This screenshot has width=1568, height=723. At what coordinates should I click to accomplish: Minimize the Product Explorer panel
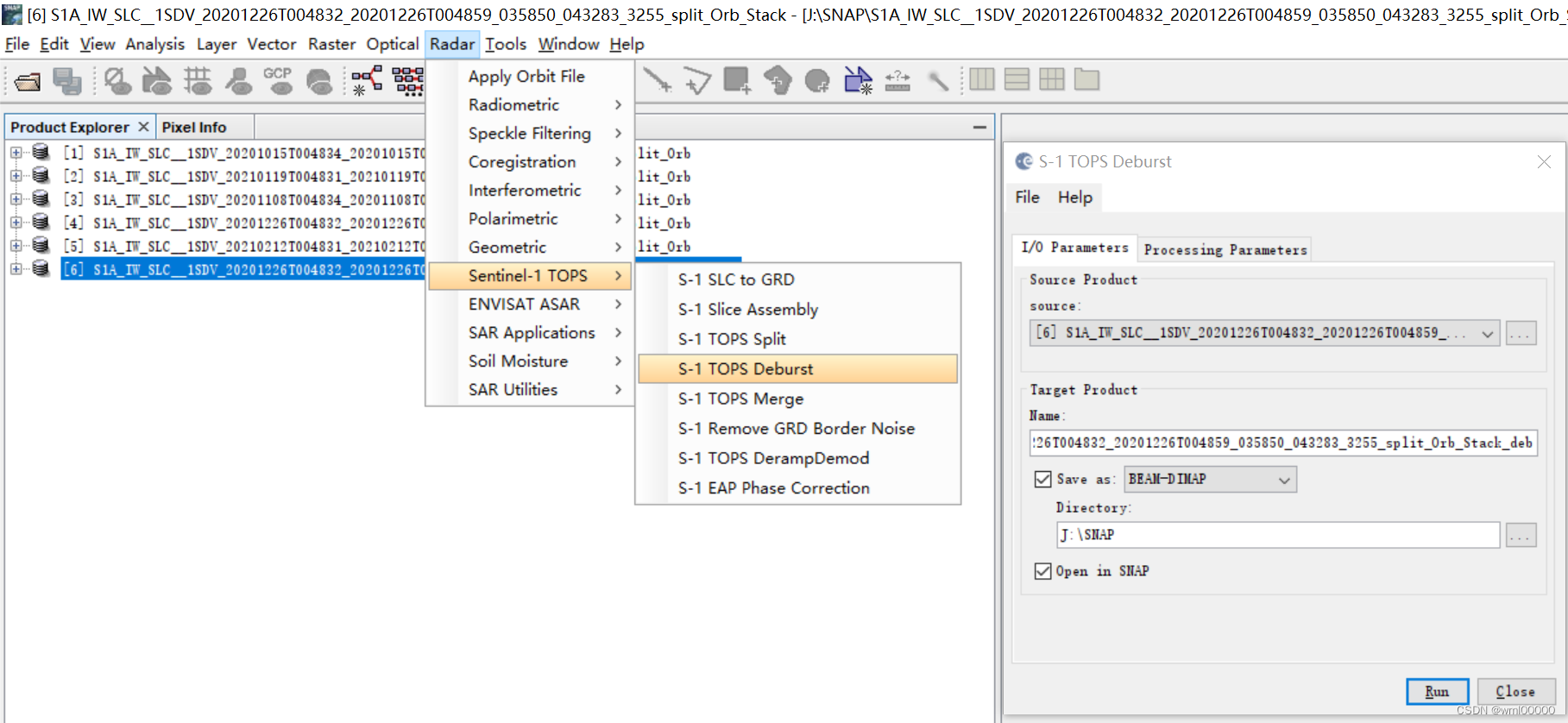[x=979, y=127]
